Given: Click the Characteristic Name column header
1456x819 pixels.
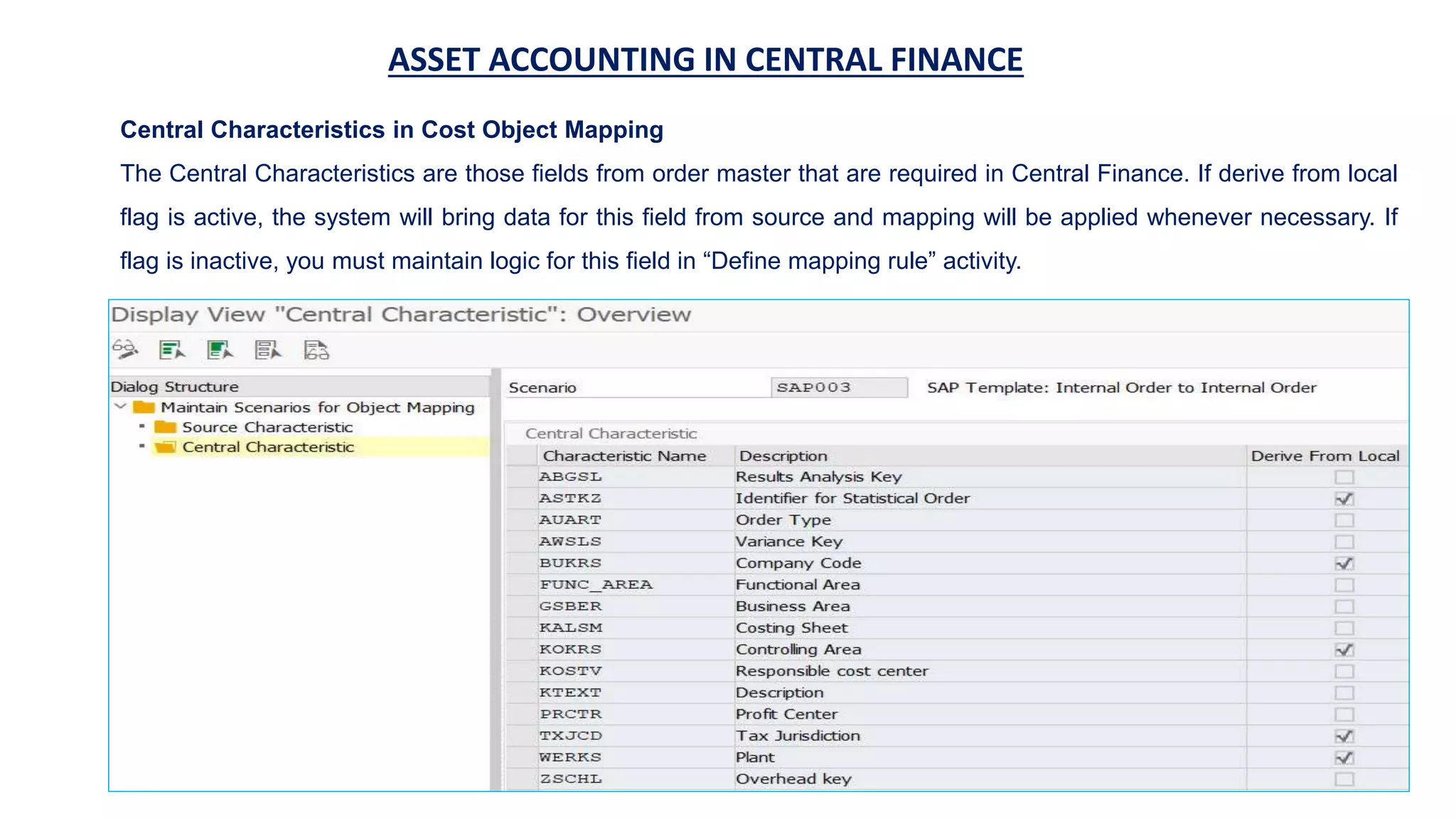Looking at the screenshot, I should pos(636,456).
